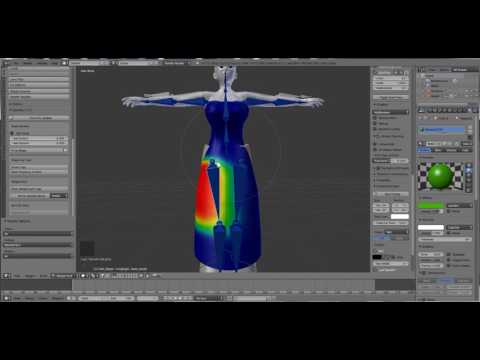
Task: Click the timeline frame area
Action: (x=223, y=285)
